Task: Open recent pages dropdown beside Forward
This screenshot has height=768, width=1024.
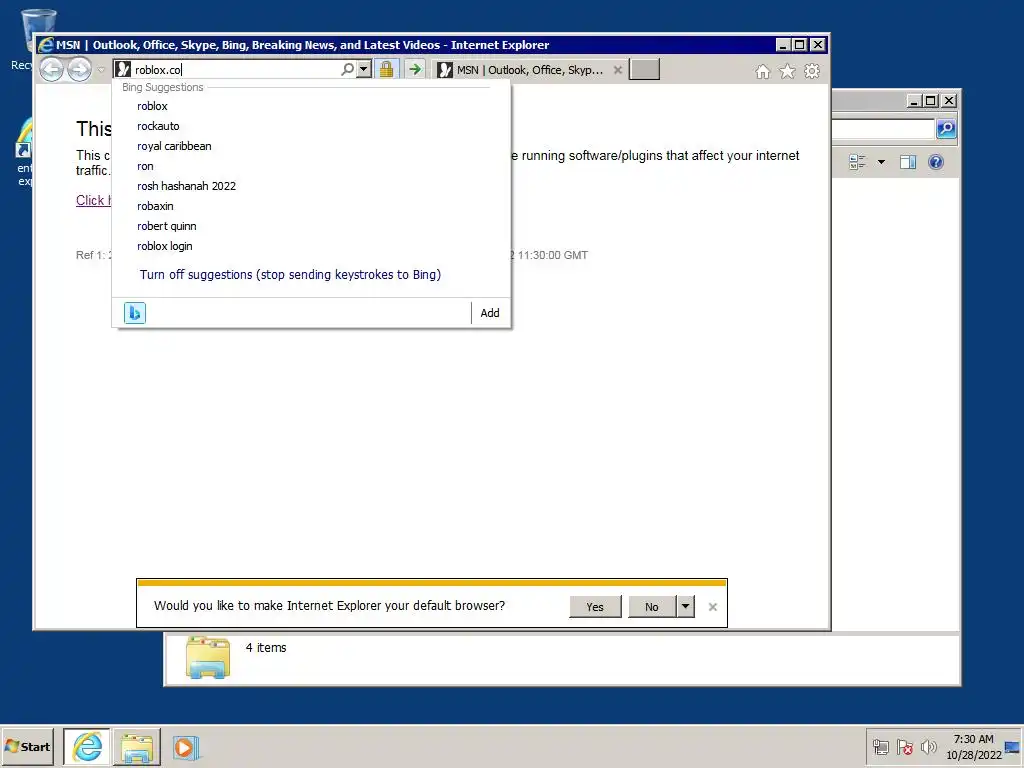Action: (x=101, y=70)
